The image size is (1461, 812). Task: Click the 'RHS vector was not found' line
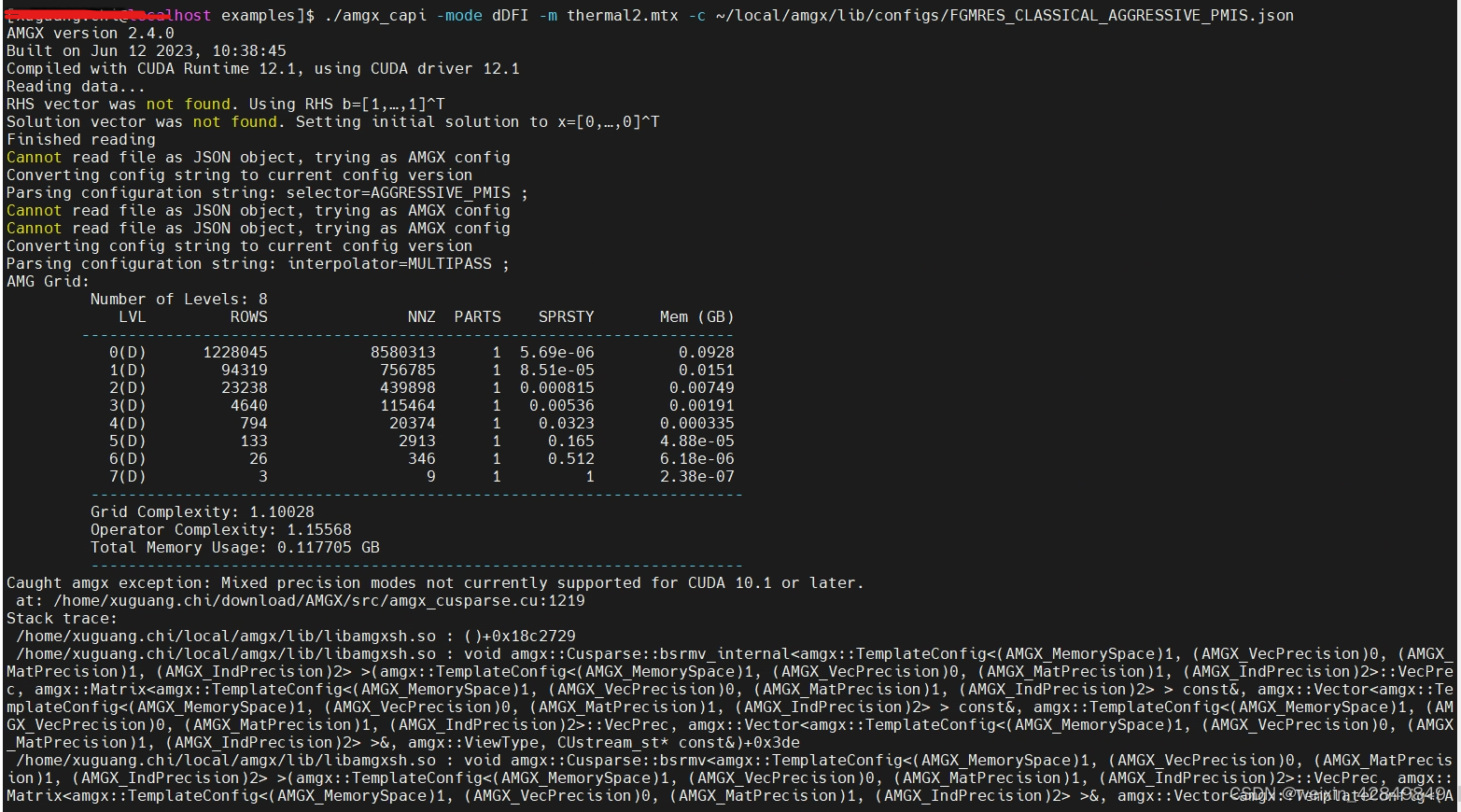click(226, 105)
